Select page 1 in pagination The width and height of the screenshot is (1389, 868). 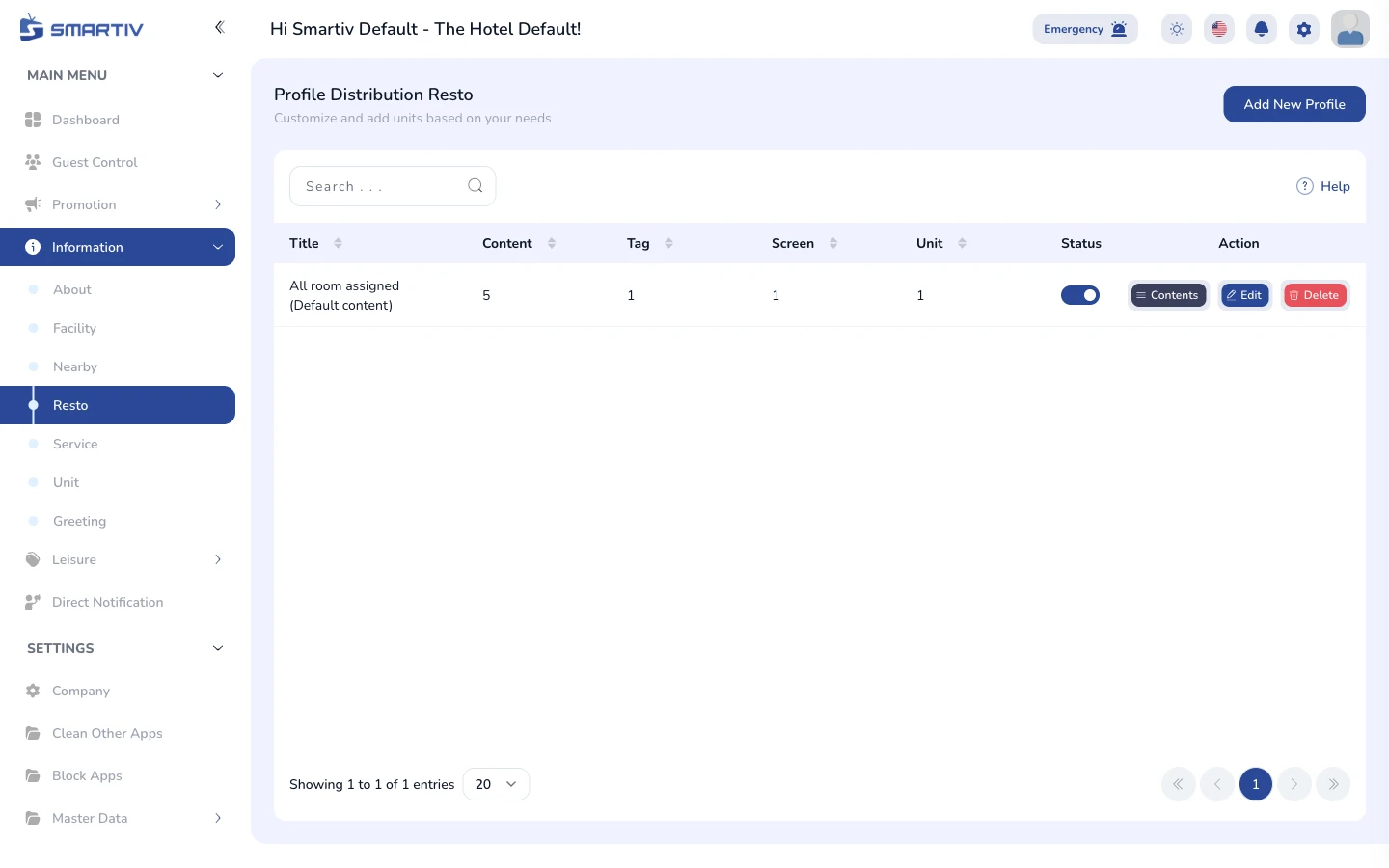click(1256, 784)
